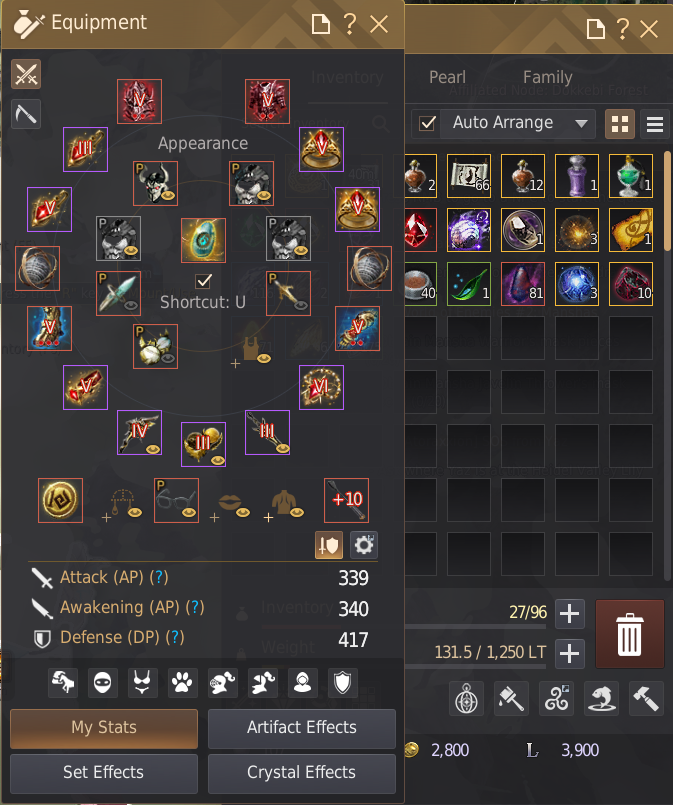Switch to the Pearl tab
The image size is (673, 805).
[x=448, y=77]
